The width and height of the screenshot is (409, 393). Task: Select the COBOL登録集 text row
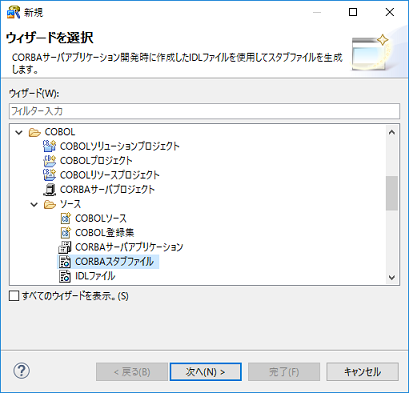coord(105,233)
